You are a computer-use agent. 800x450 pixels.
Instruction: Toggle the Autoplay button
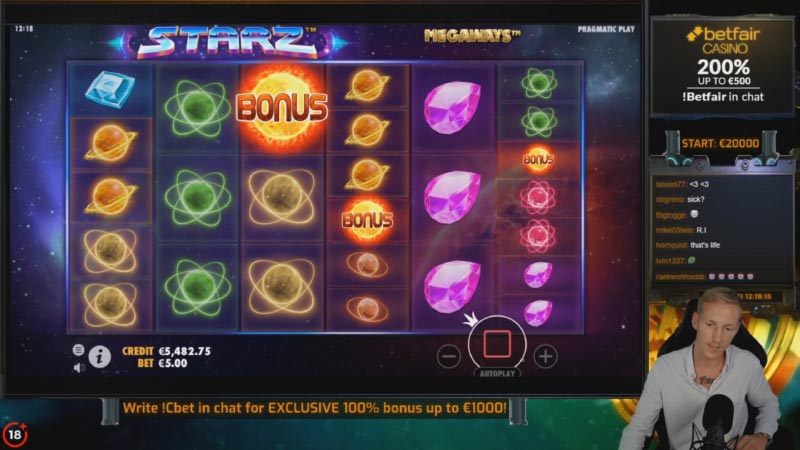(497, 373)
